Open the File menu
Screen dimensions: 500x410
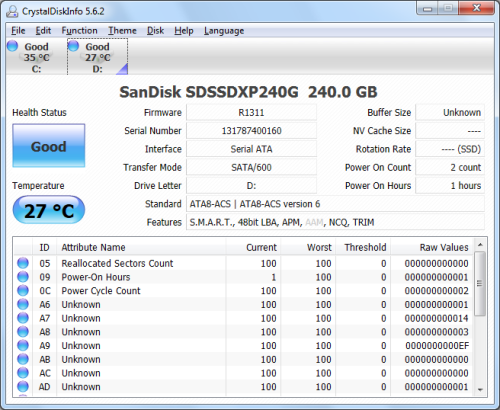(x=18, y=31)
